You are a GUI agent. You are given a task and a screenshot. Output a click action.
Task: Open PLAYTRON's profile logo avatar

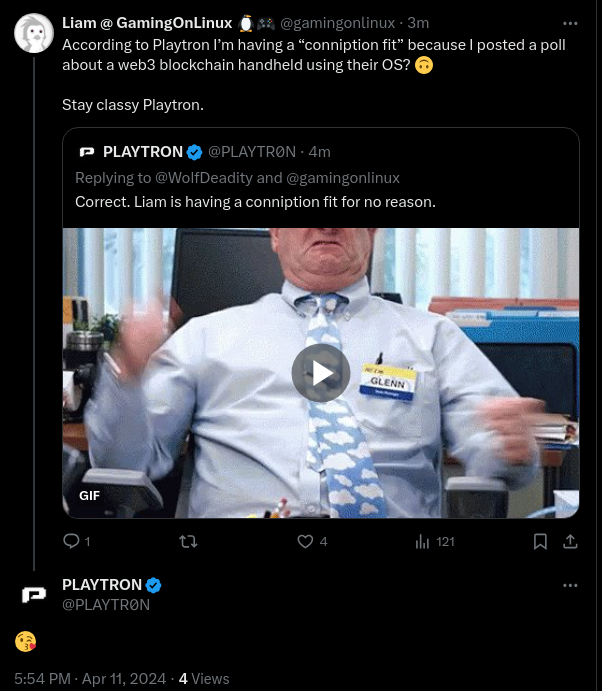[x=34, y=595]
